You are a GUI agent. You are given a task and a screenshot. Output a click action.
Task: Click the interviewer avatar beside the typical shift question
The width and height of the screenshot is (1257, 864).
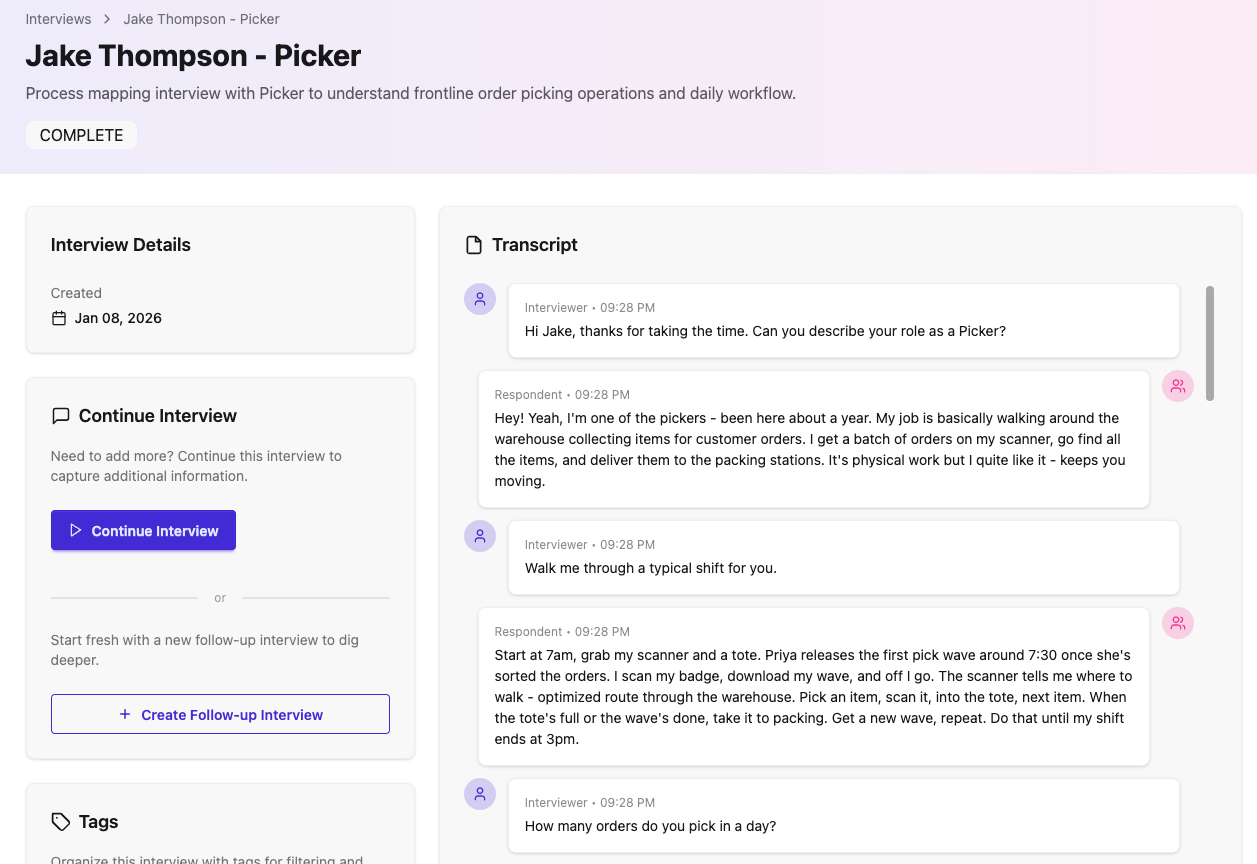tap(480, 536)
